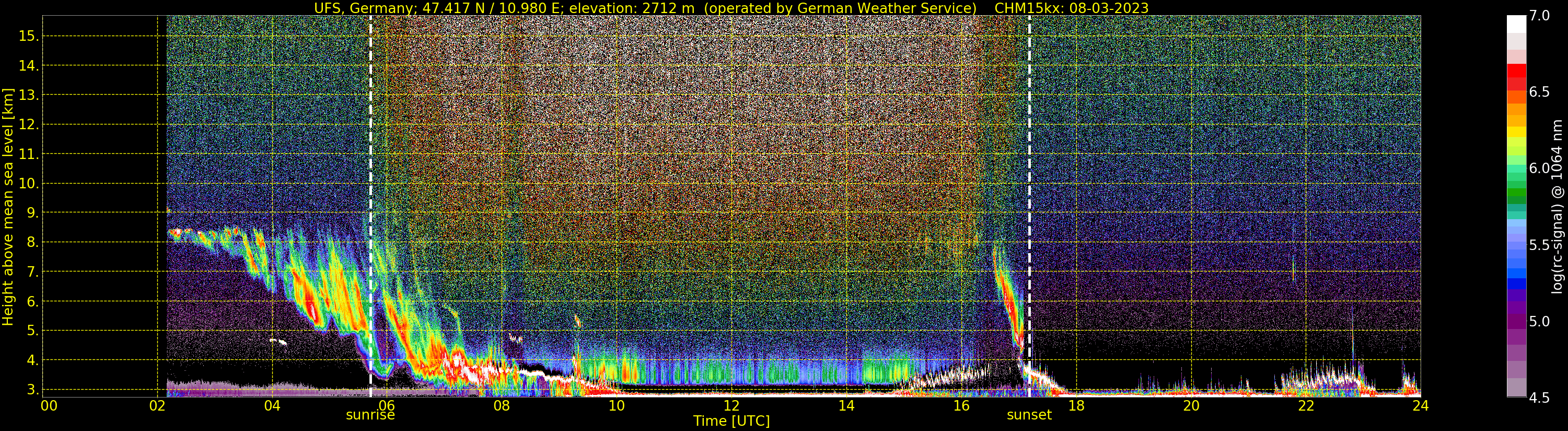Click the '6.5' colorbar tick label
Viewport: 1568px width, 431px height.
[x=1539, y=92]
